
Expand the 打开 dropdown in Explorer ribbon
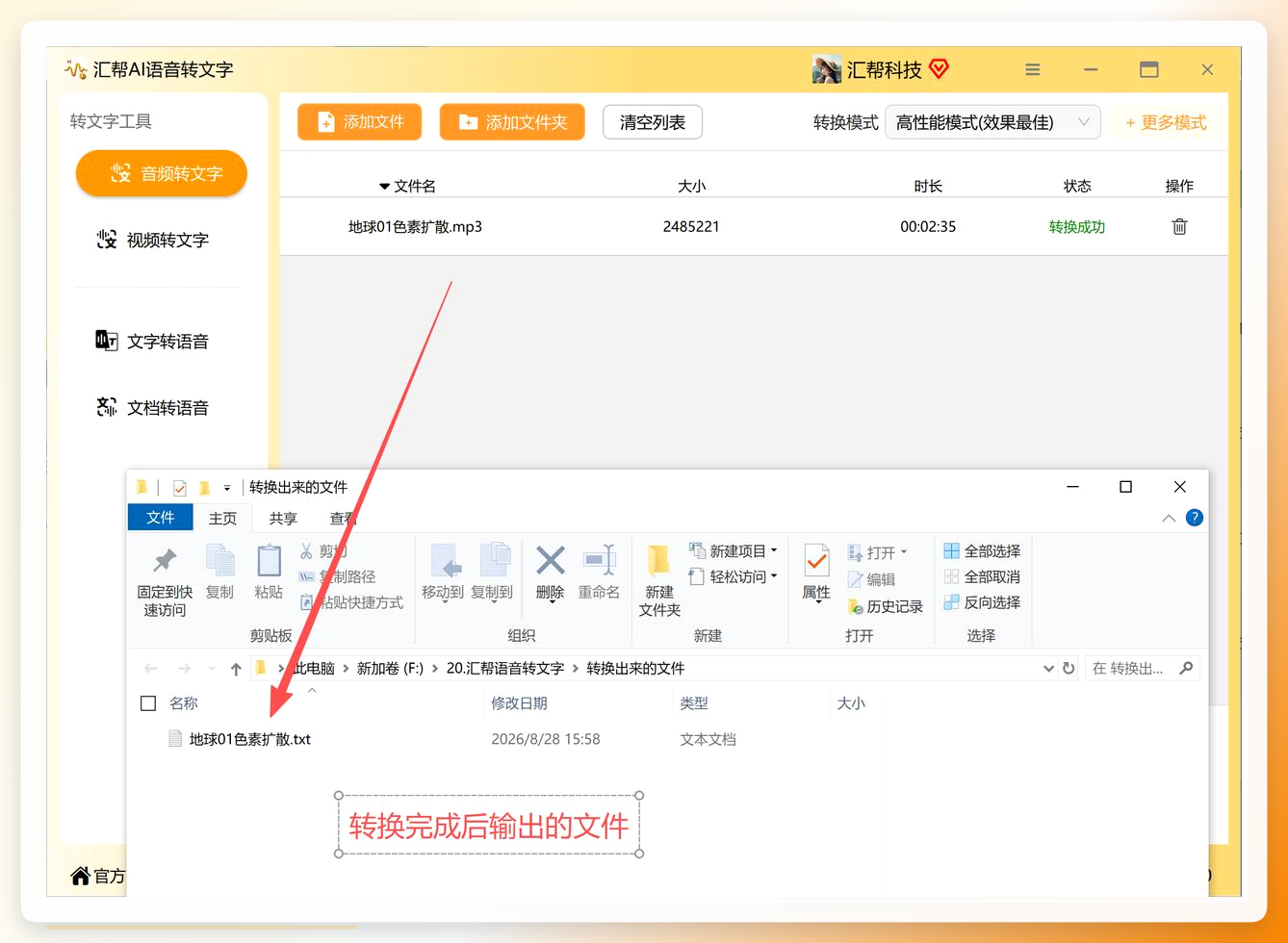tap(904, 553)
